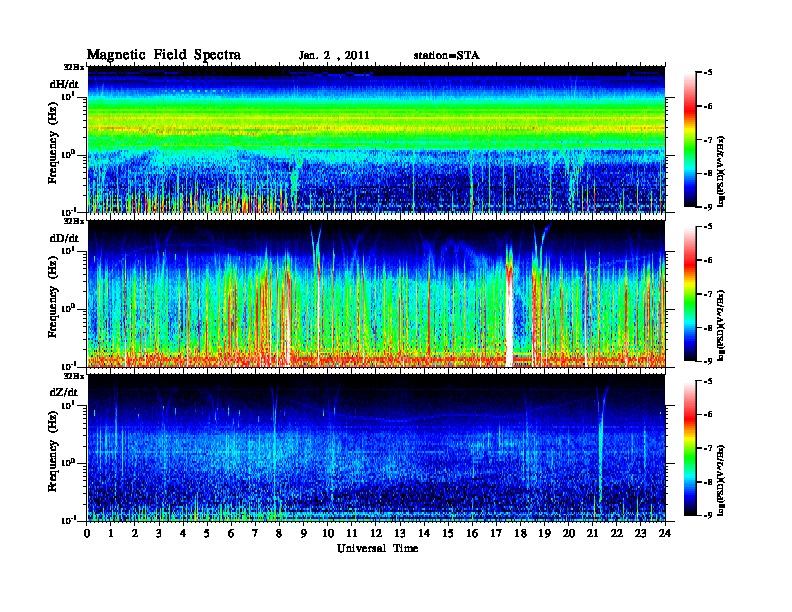Click the "Magnetic Field Spectra" title
The width and height of the screenshot is (792, 612).
pos(164,55)
